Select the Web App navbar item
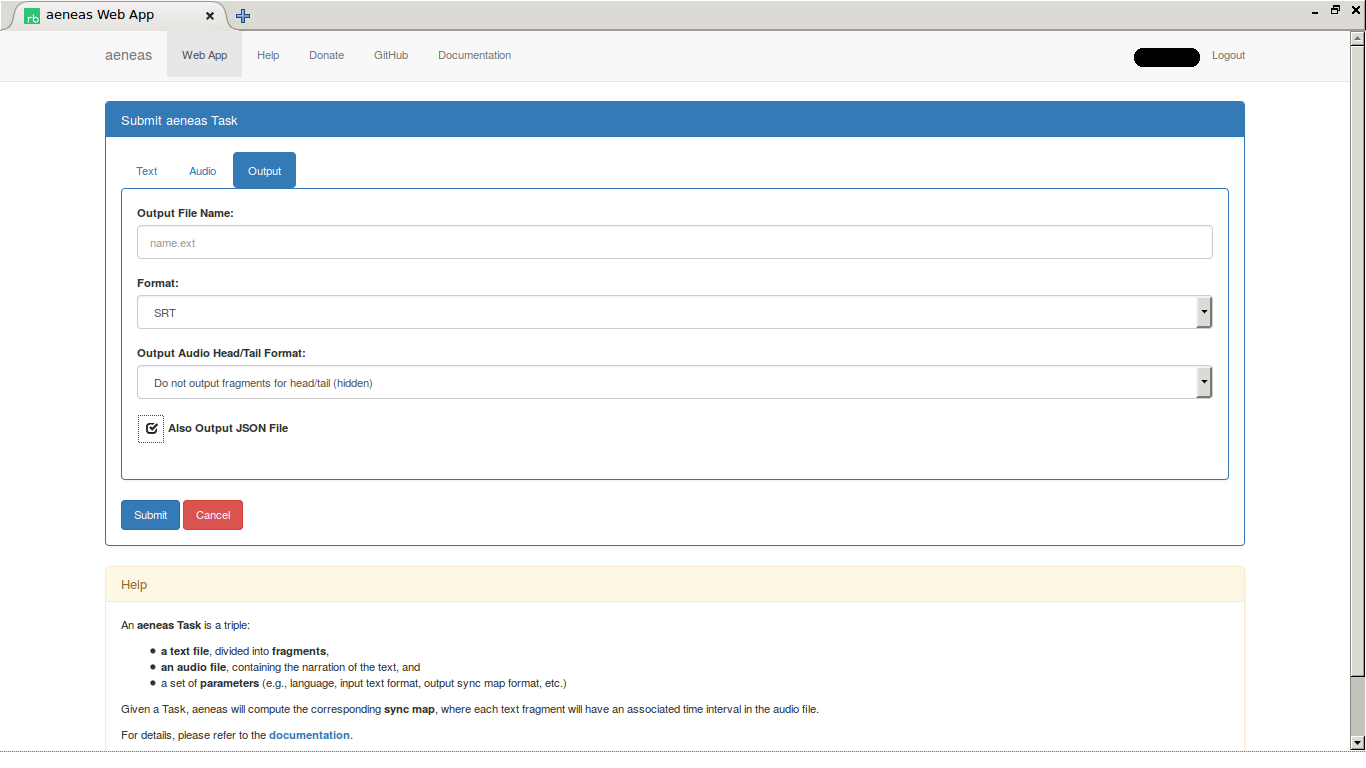Screen dimensions: 1366x768 [x=205, y=55]
